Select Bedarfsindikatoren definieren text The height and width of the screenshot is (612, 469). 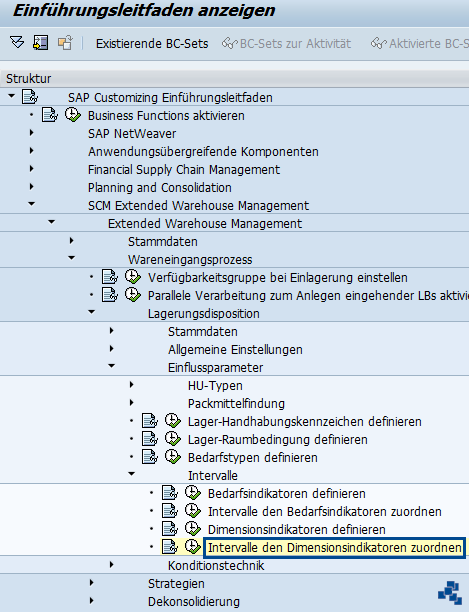coord(287,493)
